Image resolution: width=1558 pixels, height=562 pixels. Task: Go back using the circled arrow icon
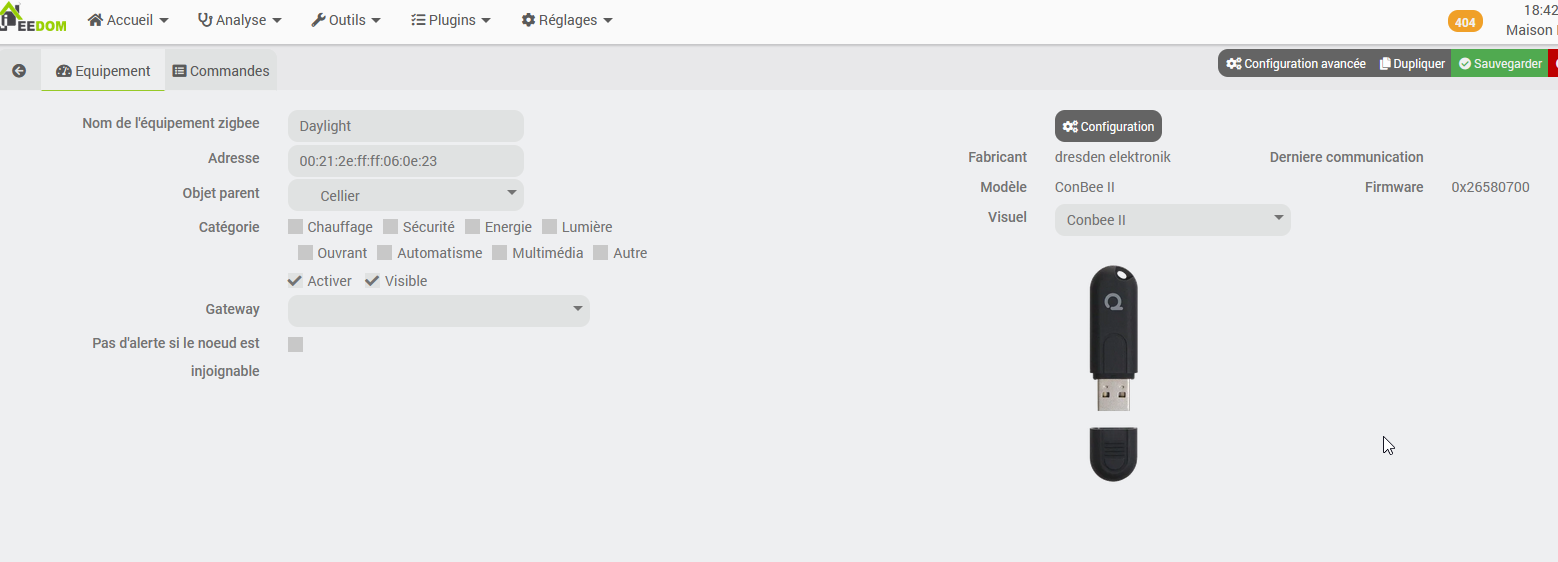click(x=19, y=71)
